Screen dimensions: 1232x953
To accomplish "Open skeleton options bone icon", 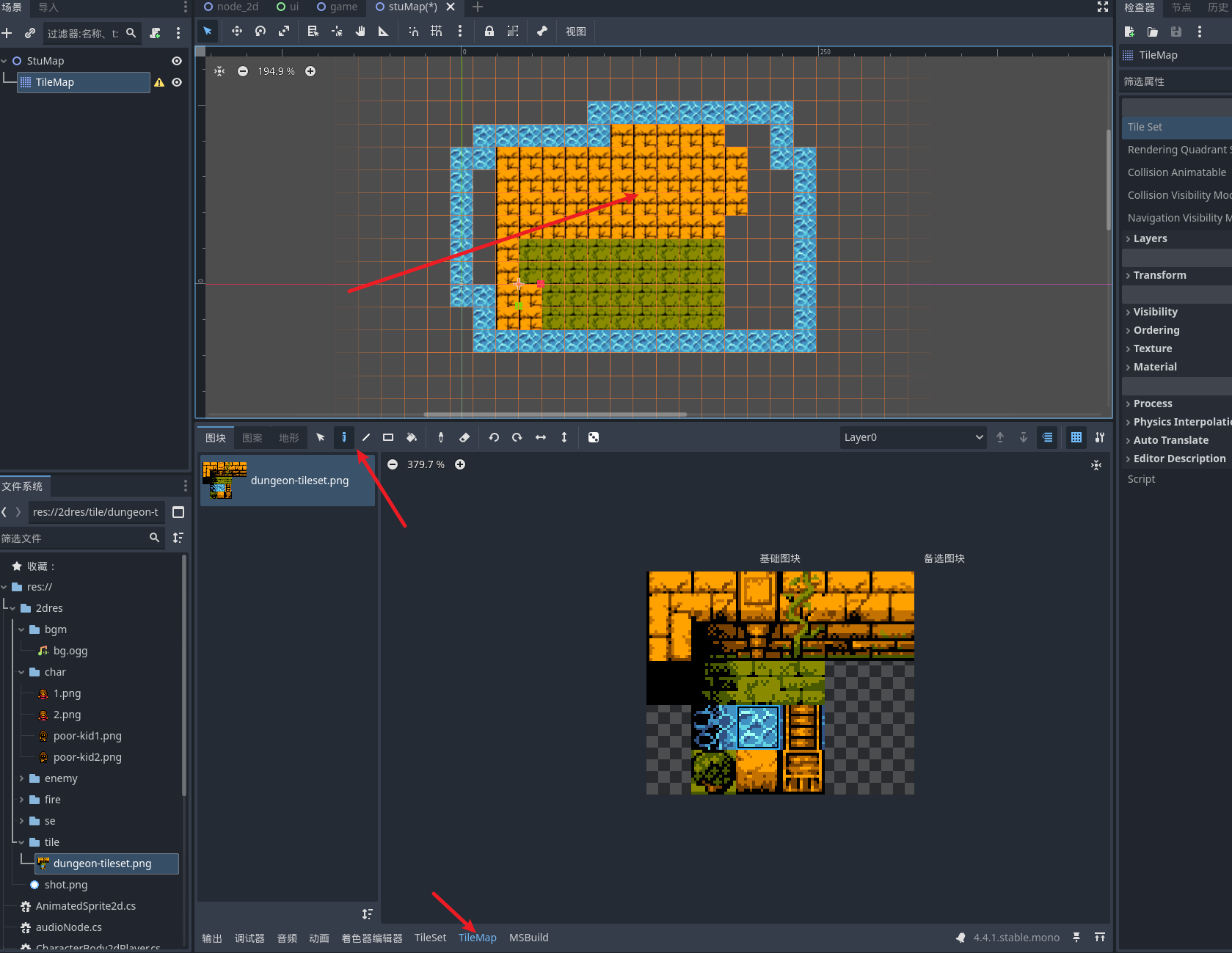I will coord(542,31).
